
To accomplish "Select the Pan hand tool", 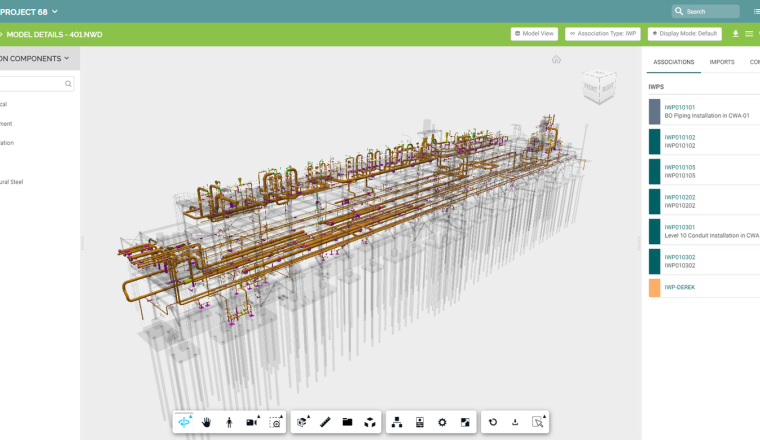I will tap(206, 422).
